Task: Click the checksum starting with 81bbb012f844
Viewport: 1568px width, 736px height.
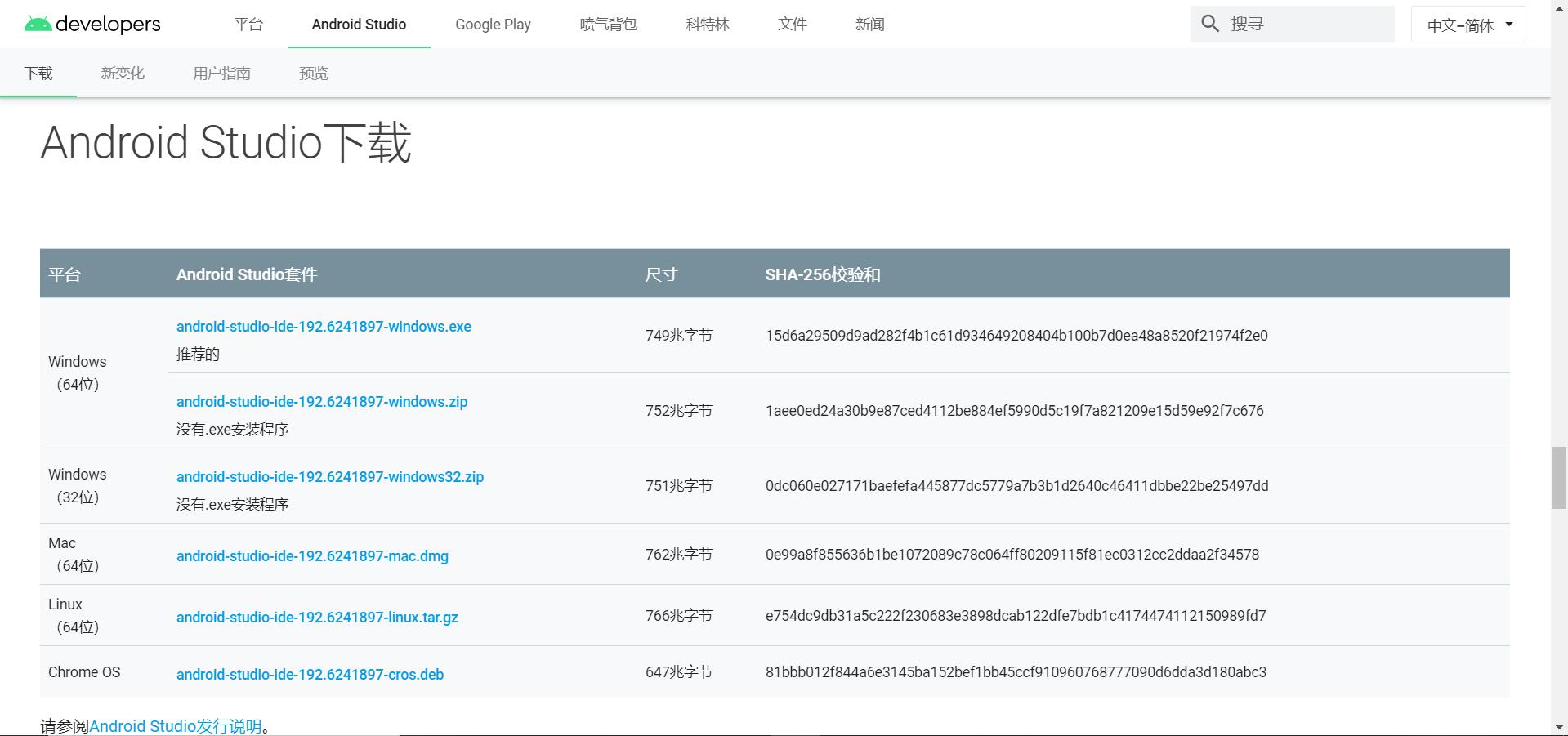Action: (x=1016, y=672)
